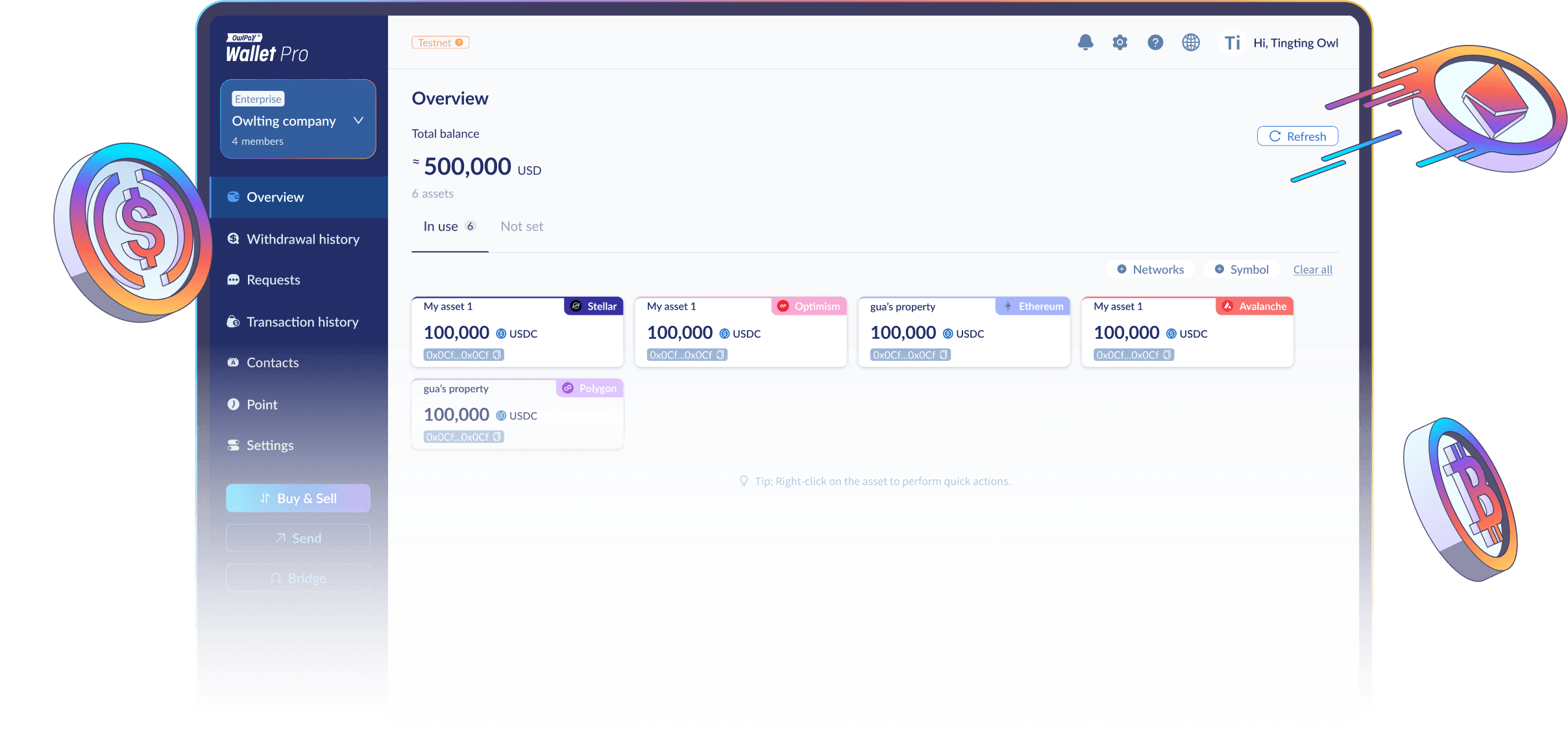Open the Networks filter
1568x744 pixels.
pos(1151,269)
